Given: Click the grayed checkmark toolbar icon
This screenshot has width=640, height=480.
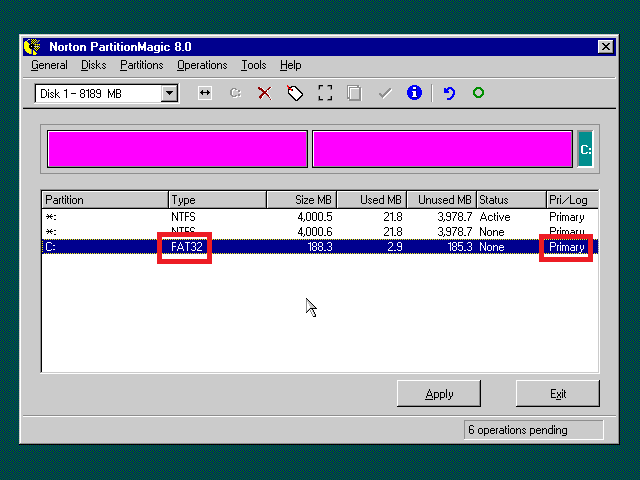Looking at the screenshot, I should [x=385, y=93].
